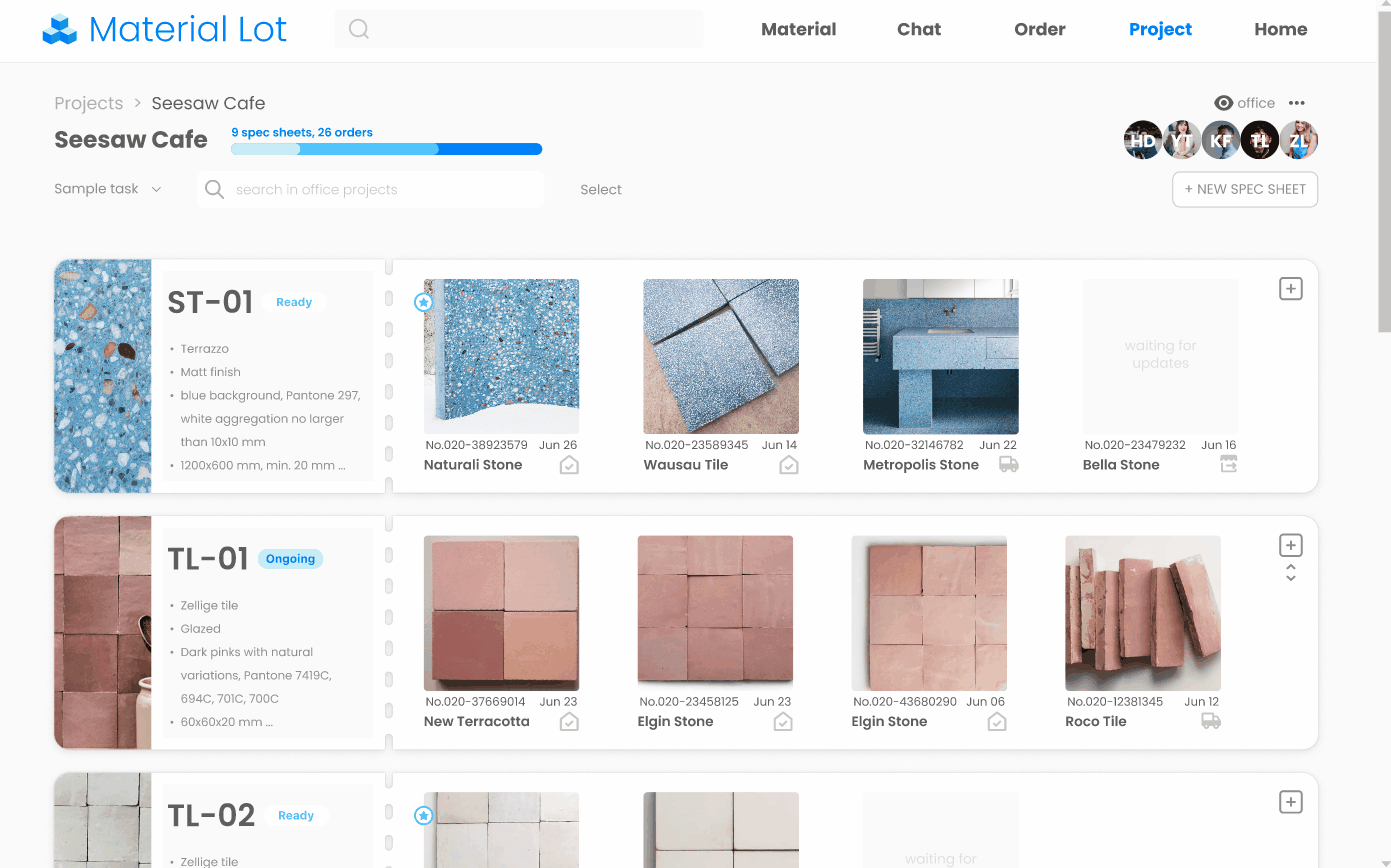The width and height of the screenshot is (1391, 868).
Task: Click the Seesaw Cafe breadcrumb
Action: tap(208, 103)
